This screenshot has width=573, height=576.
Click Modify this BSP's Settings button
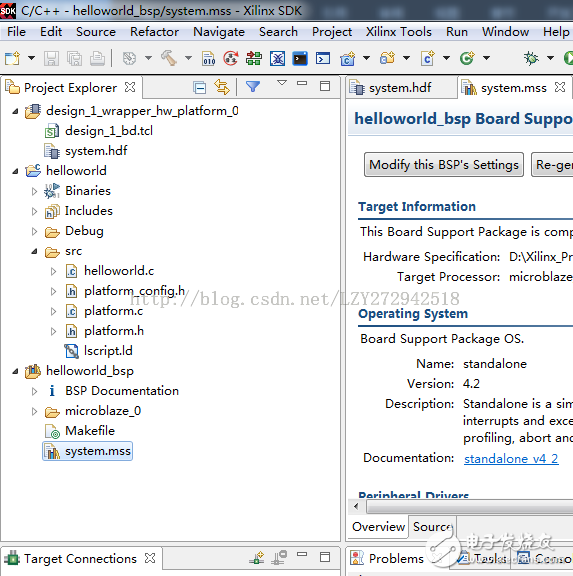point(444,165)
